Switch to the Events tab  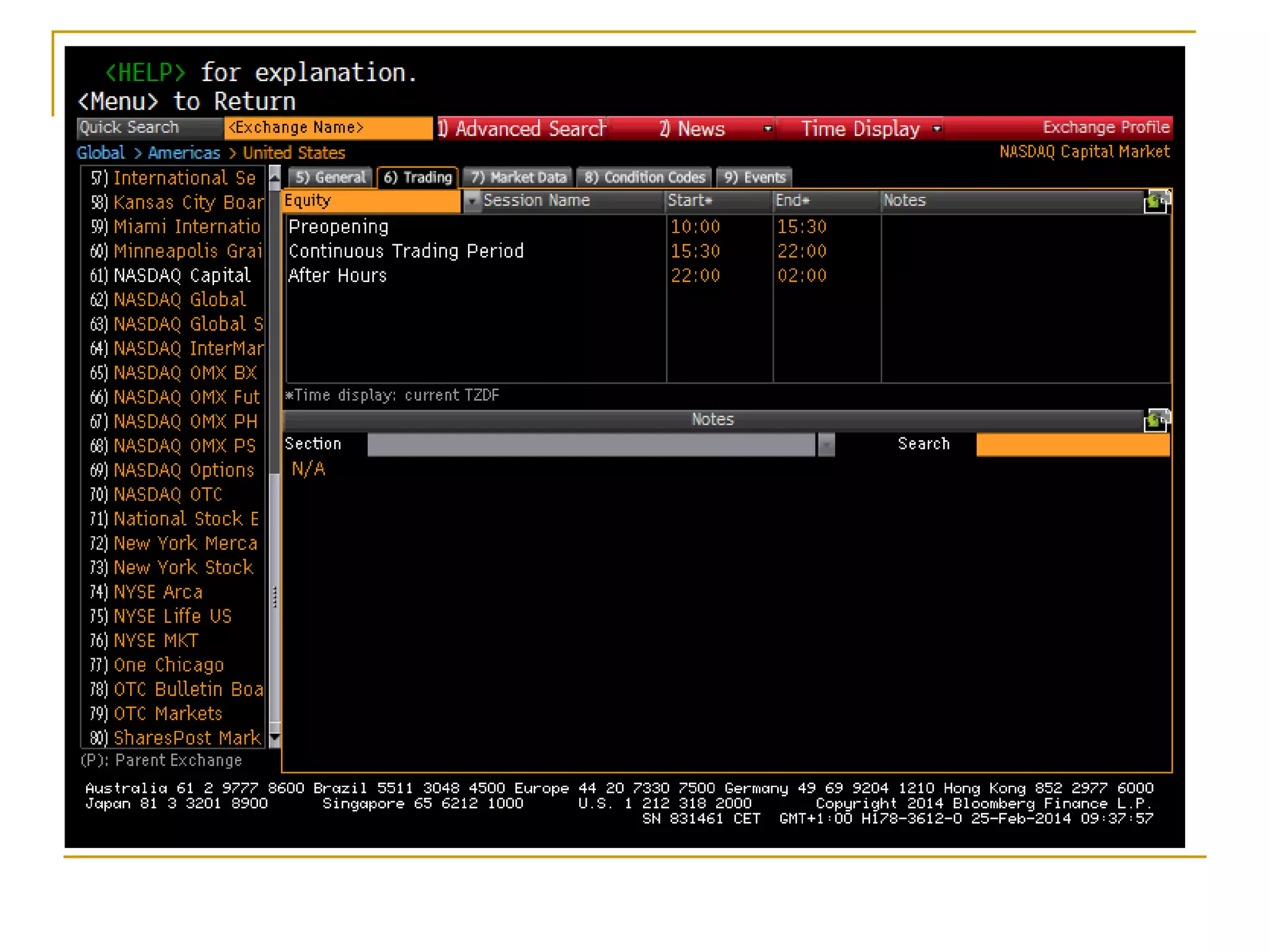755,177
